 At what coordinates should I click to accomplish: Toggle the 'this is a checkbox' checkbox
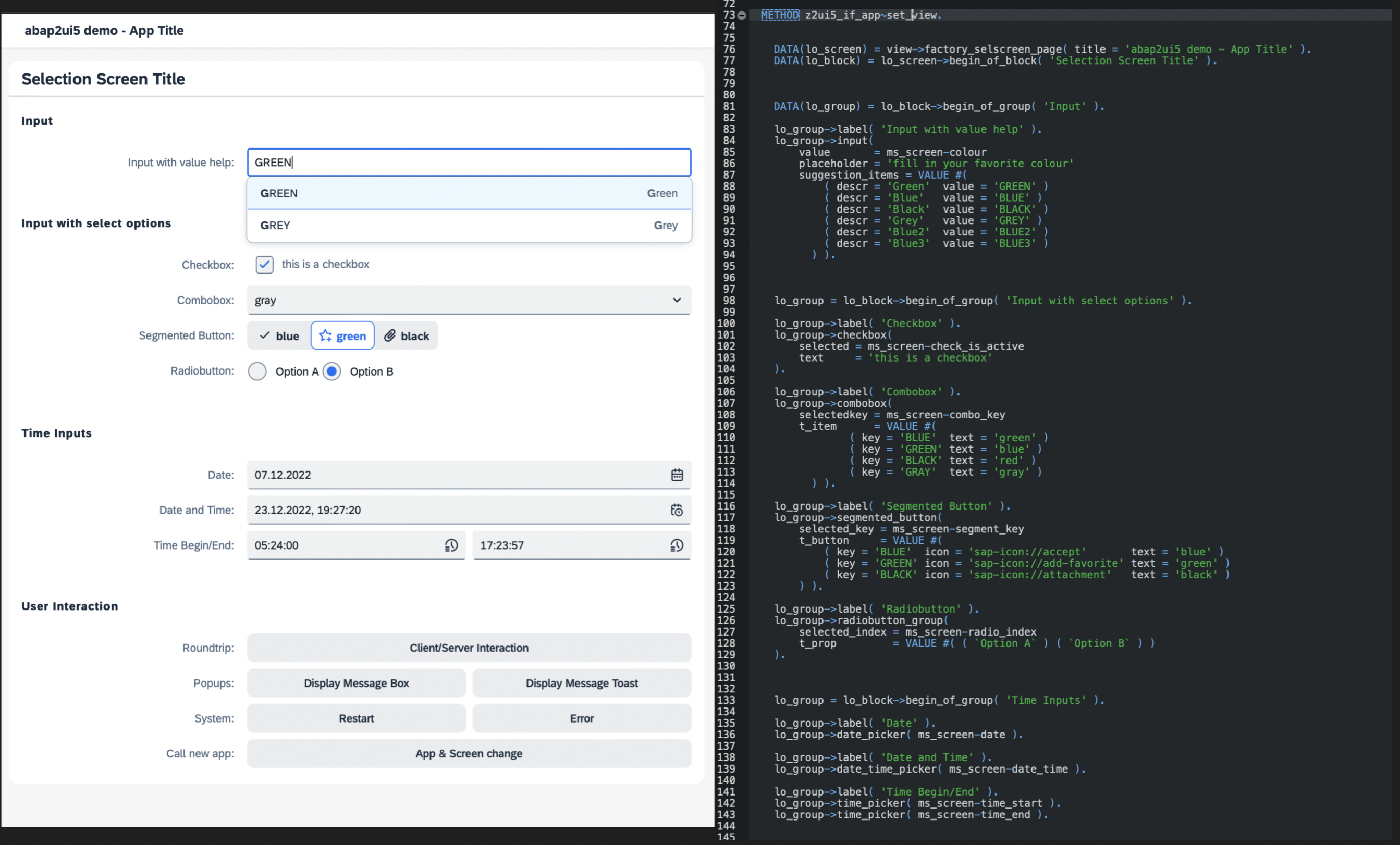point(264,264)
